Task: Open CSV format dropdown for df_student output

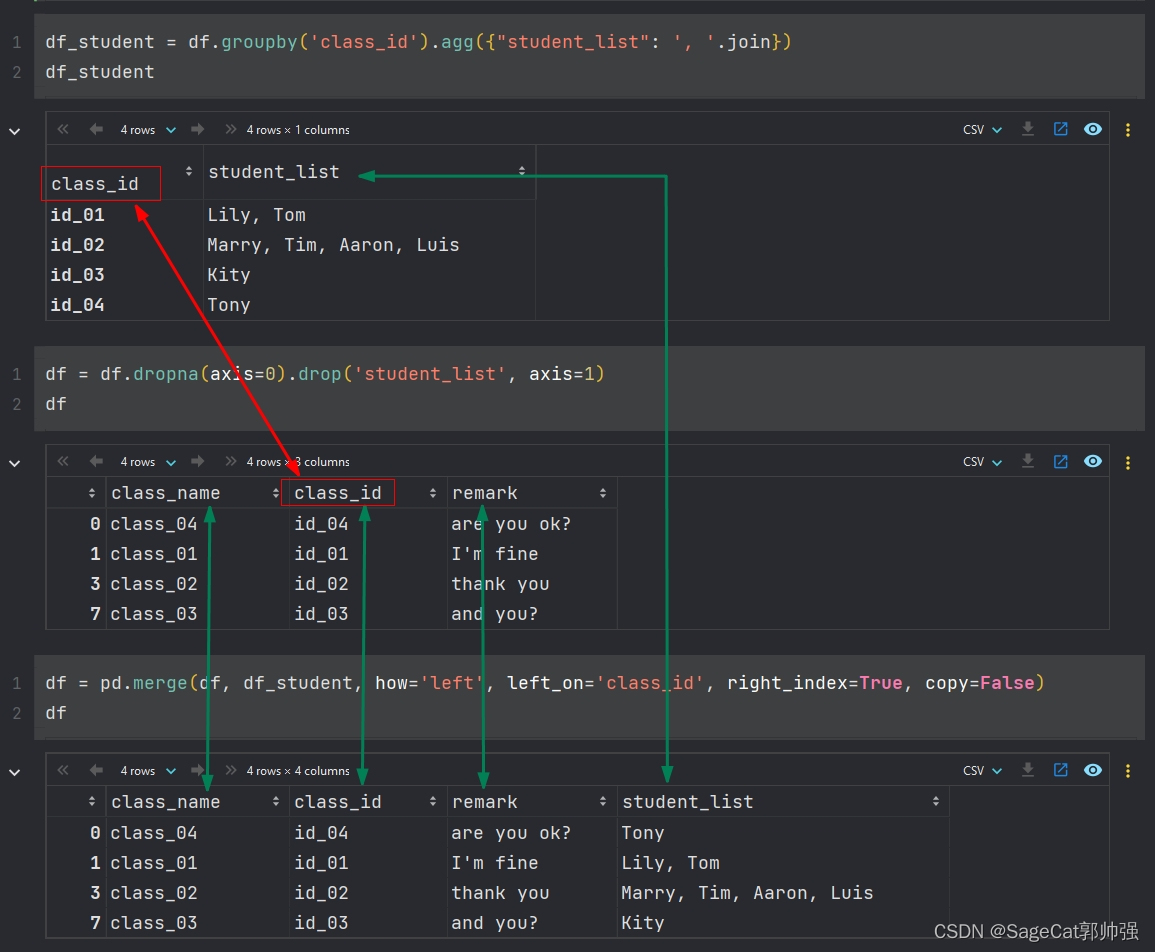Action: point(983,130)
